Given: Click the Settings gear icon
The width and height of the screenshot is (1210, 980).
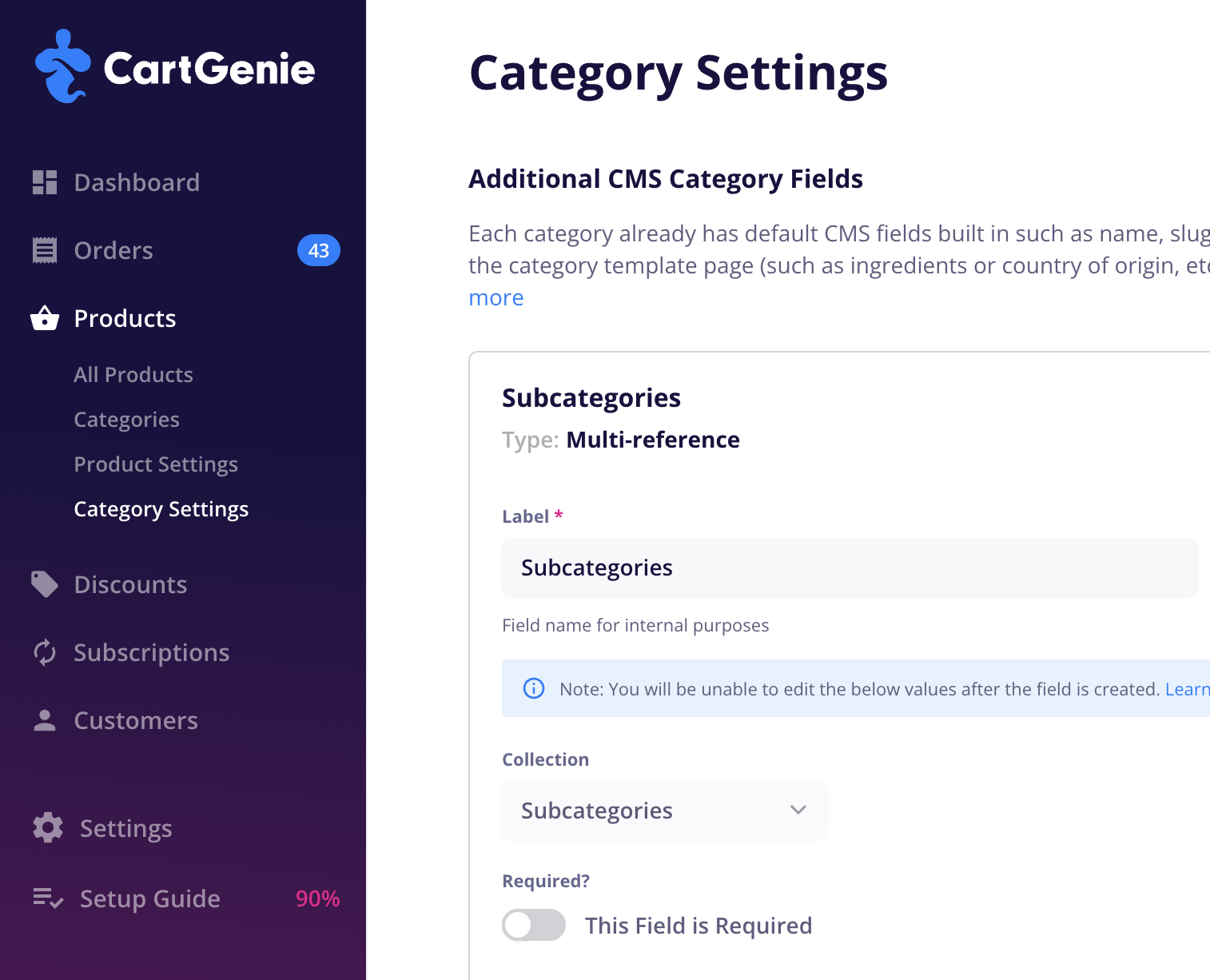Looking at the screenshot, I should [x=48, y=828].
